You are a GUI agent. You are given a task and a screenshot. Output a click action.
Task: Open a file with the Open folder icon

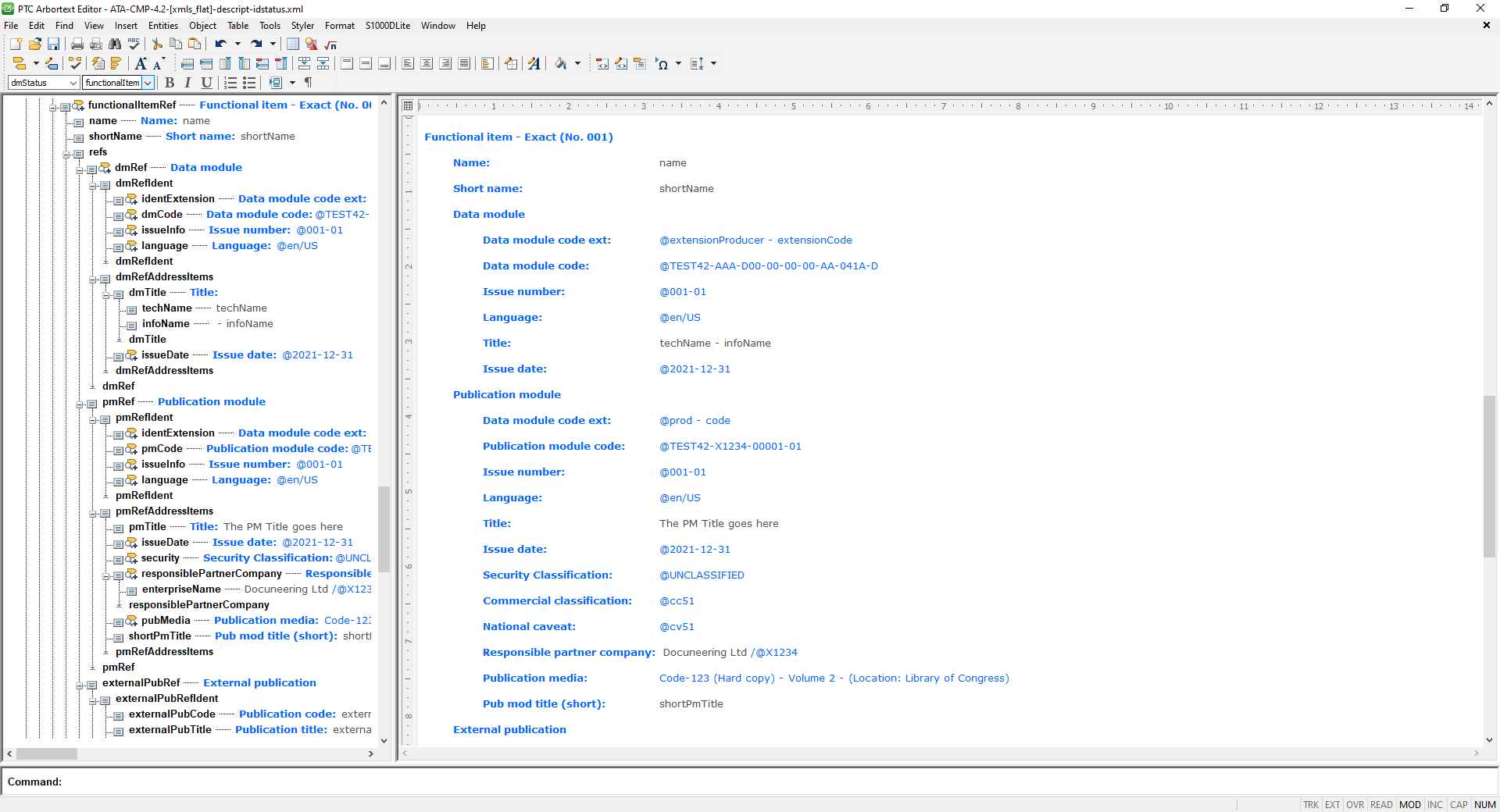(x=34, y=44)
